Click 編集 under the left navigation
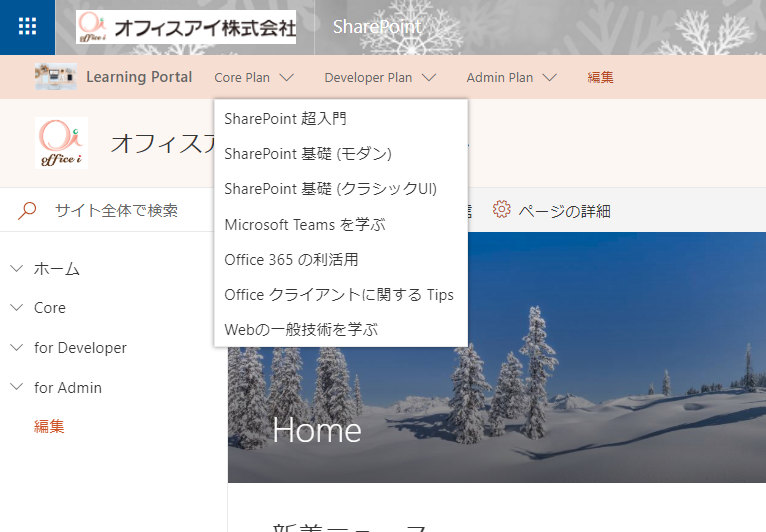This screenshot has width=766, height=532. tap(49, 426)
